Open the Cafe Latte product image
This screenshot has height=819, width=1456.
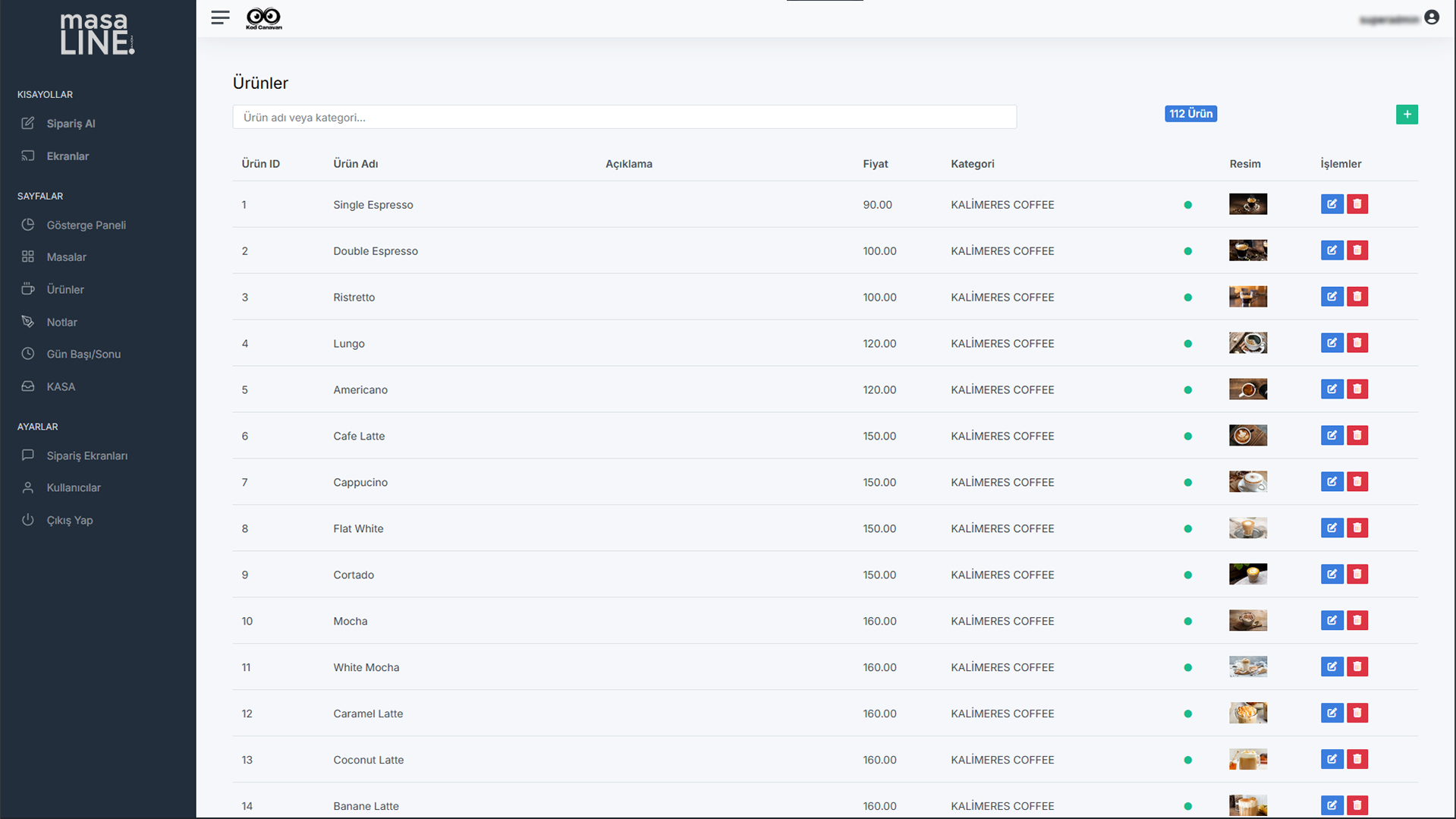[1247, 436]
